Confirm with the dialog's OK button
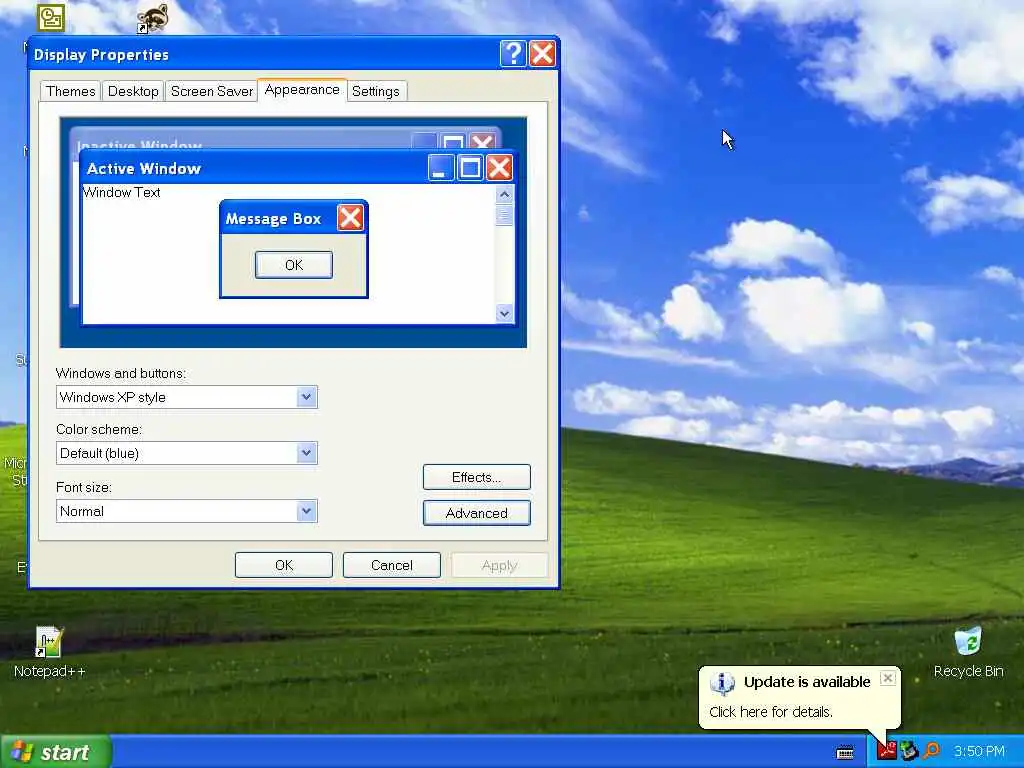Image resolution: width=1024 pixels, height=768 pixels. pos(284,565)
